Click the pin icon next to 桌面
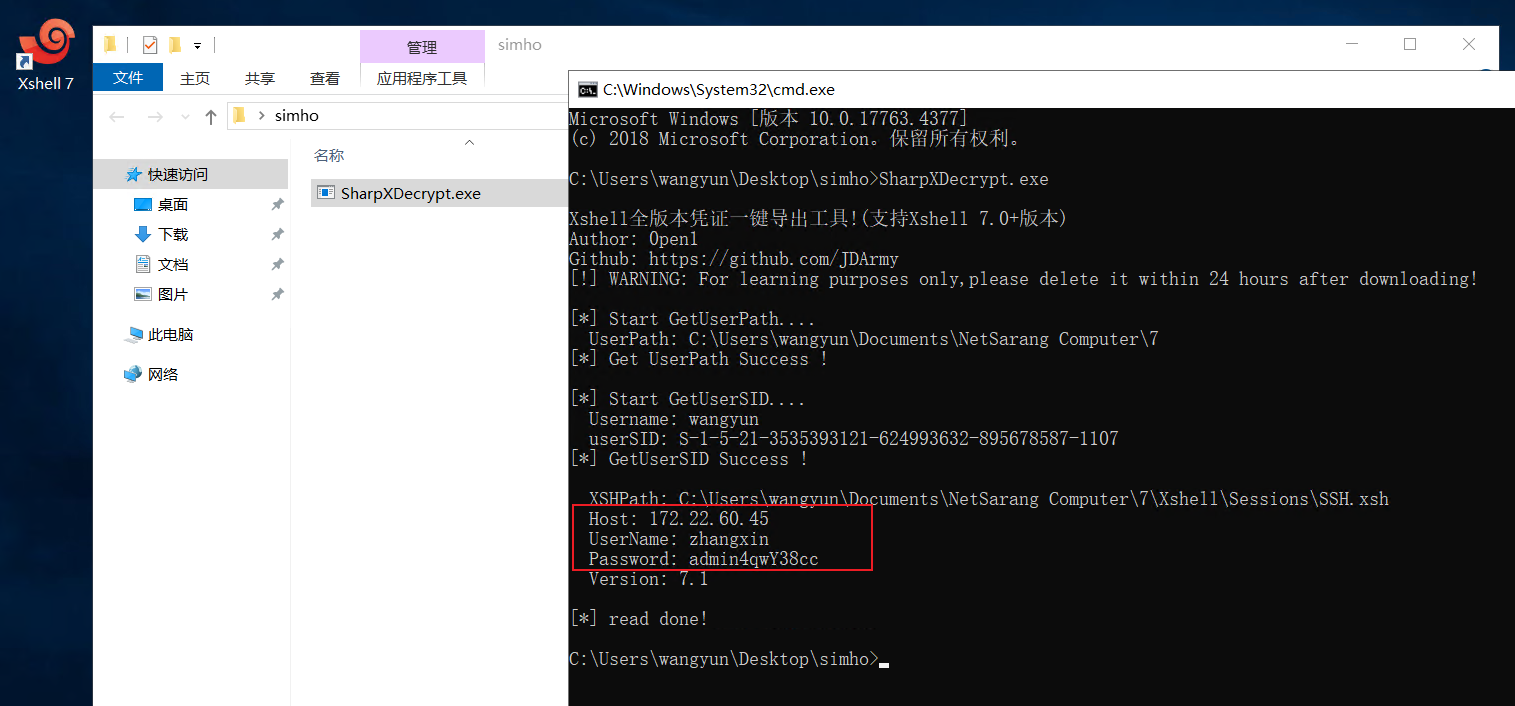This screenshot has height=706, width=1515. coord(277,204)
